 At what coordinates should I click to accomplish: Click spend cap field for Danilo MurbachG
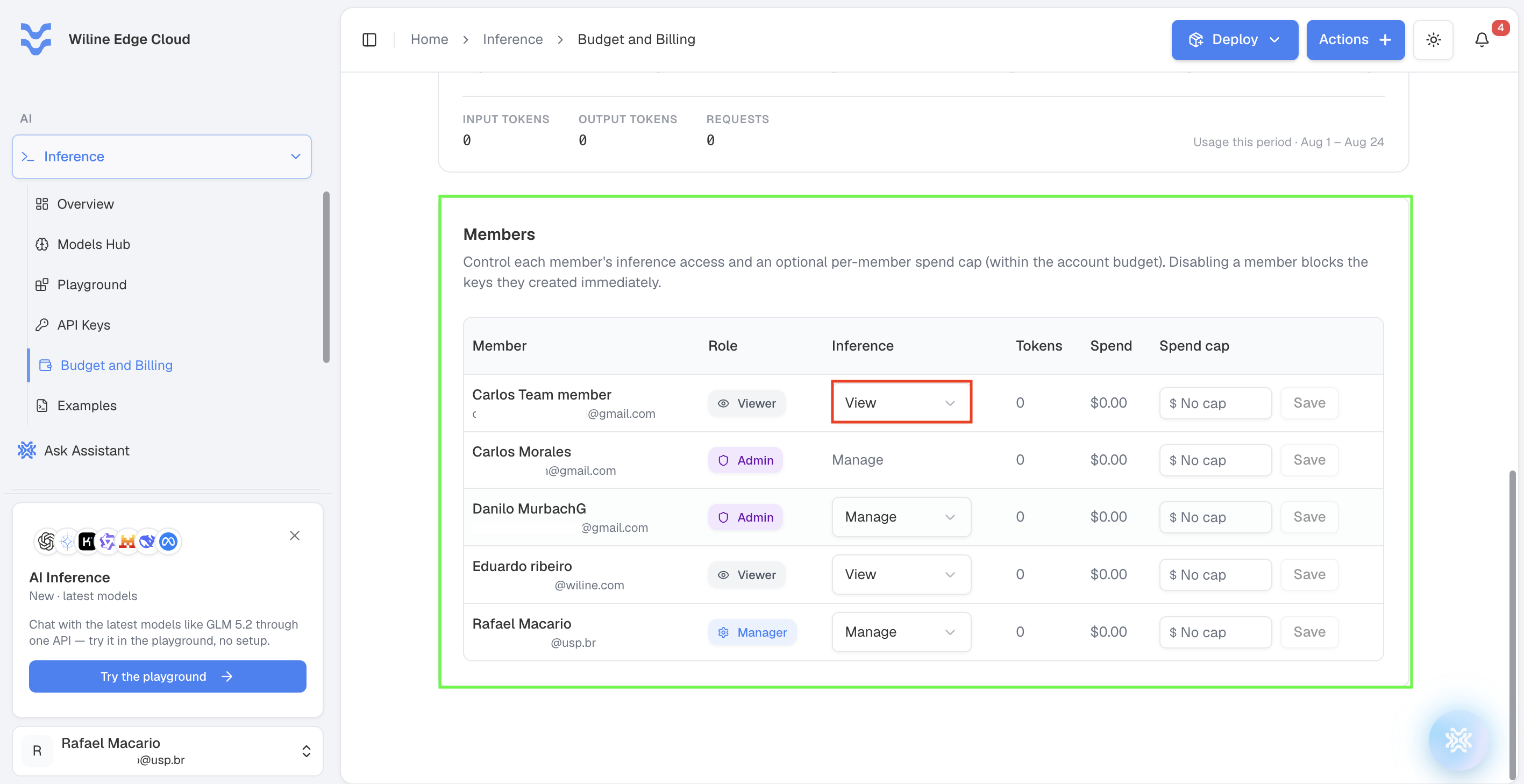(1215, 517)
